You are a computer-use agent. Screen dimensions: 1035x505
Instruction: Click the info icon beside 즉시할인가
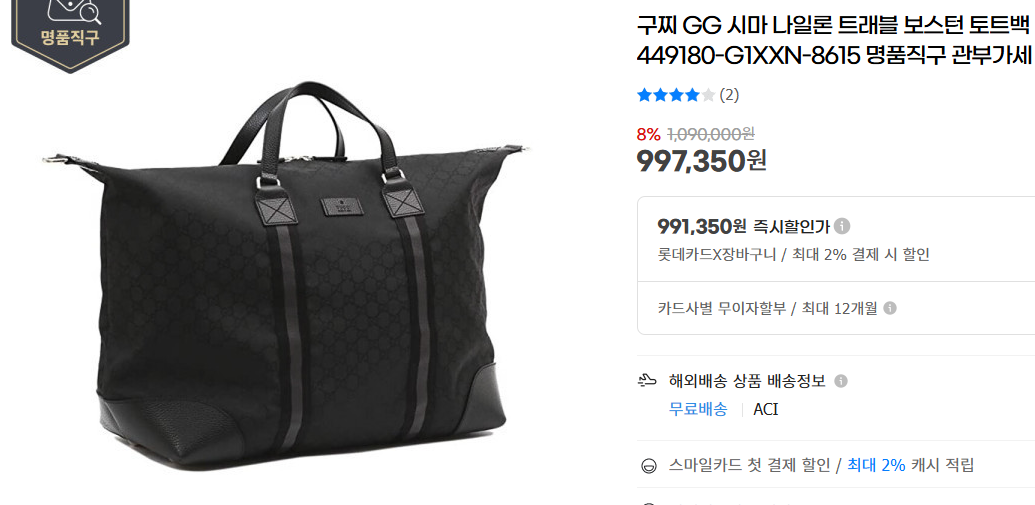click(842, 226)
